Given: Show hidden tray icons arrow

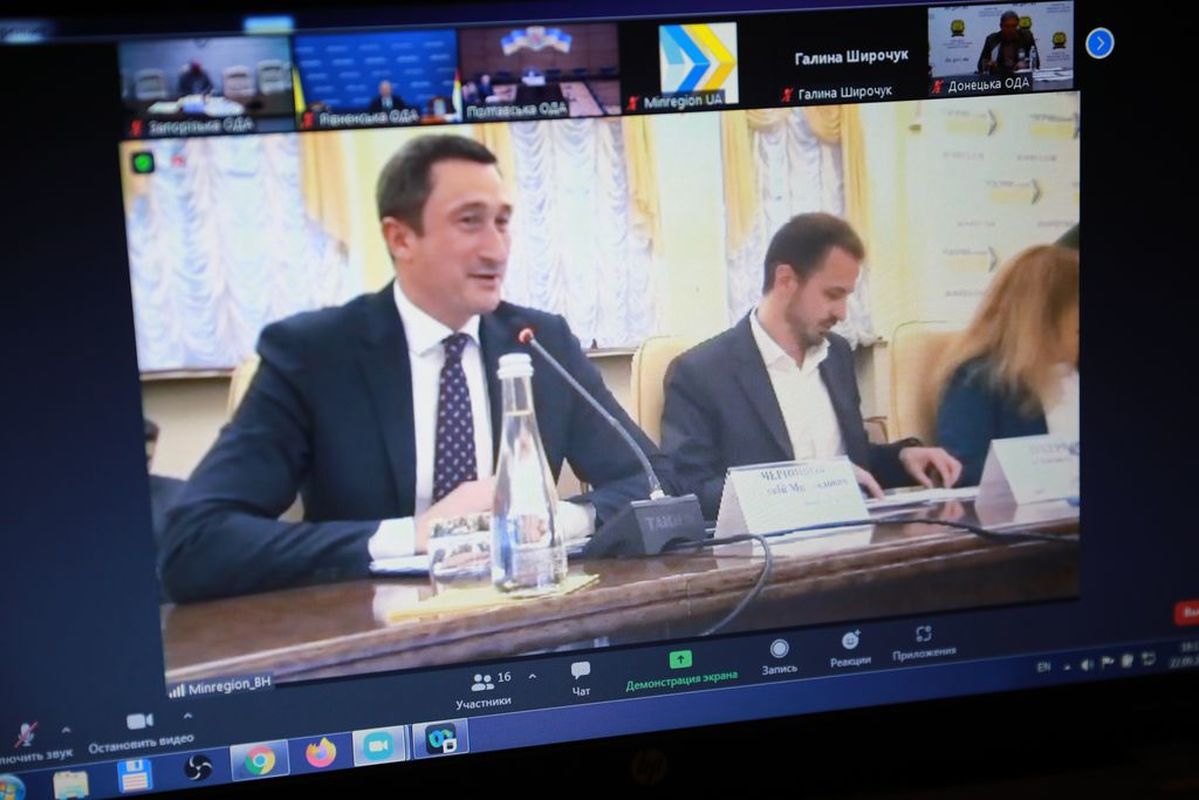Looking at the screenshot, I should click(x=1067, y=667).
